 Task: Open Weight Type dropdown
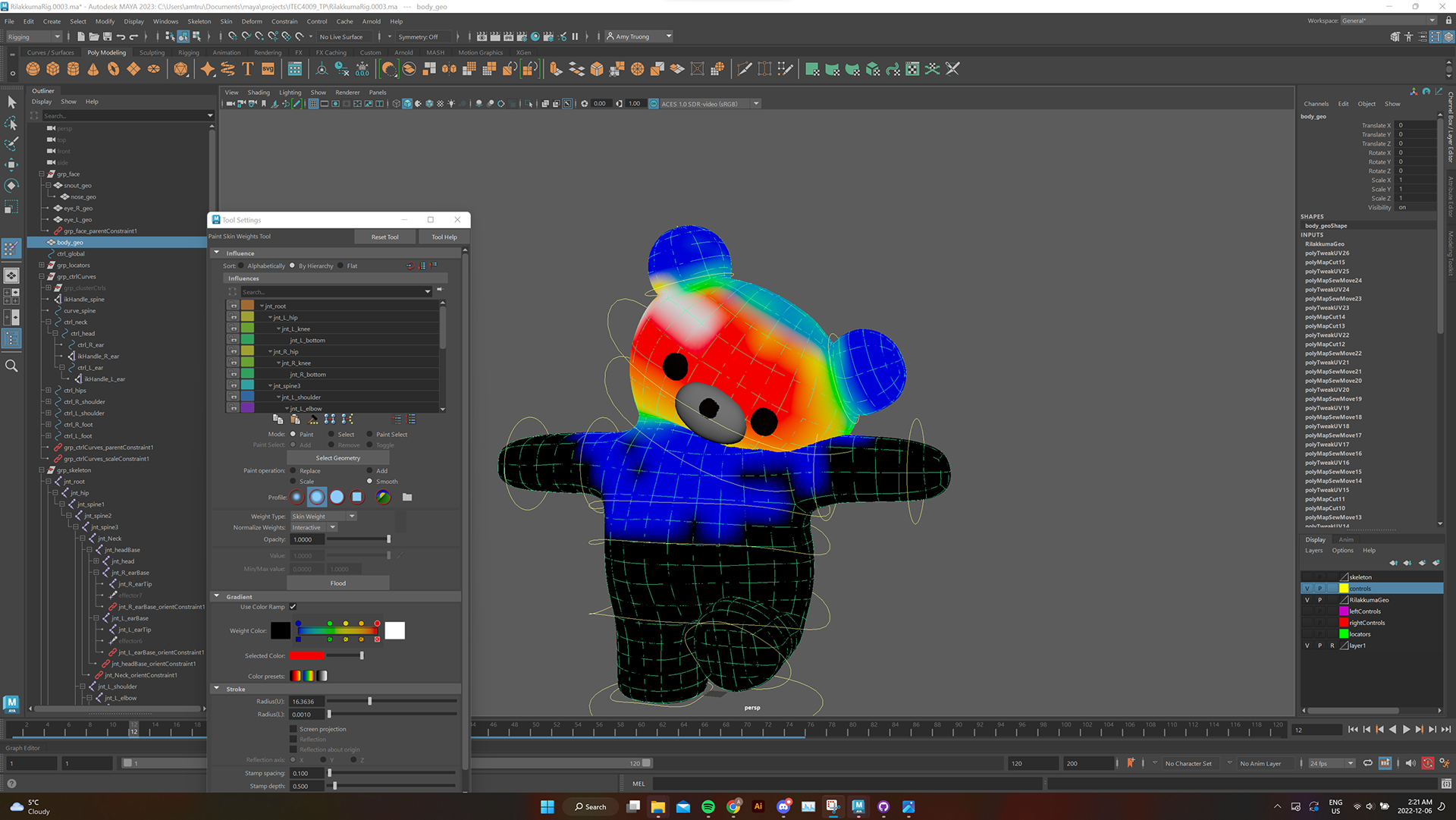pyautogui.click(x=324, y=517)
